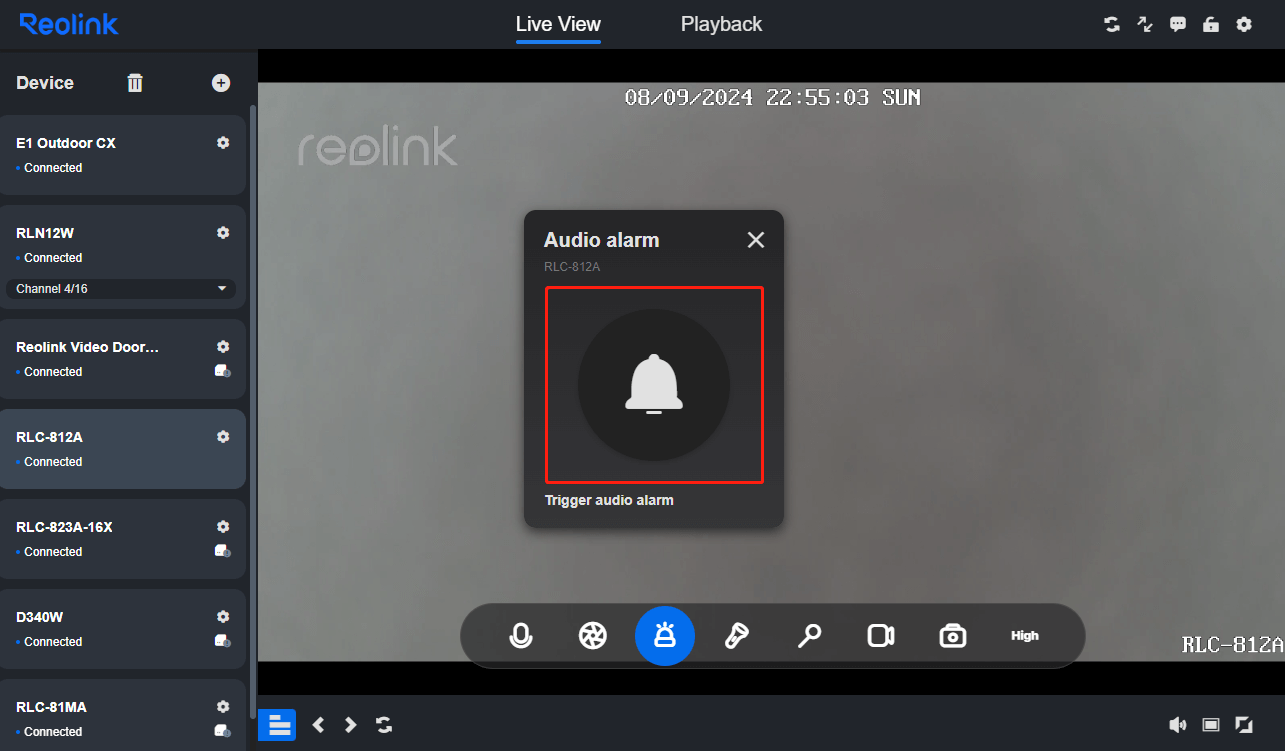
Task: Change the High stream quality setting
Action: coord(1025,636)
